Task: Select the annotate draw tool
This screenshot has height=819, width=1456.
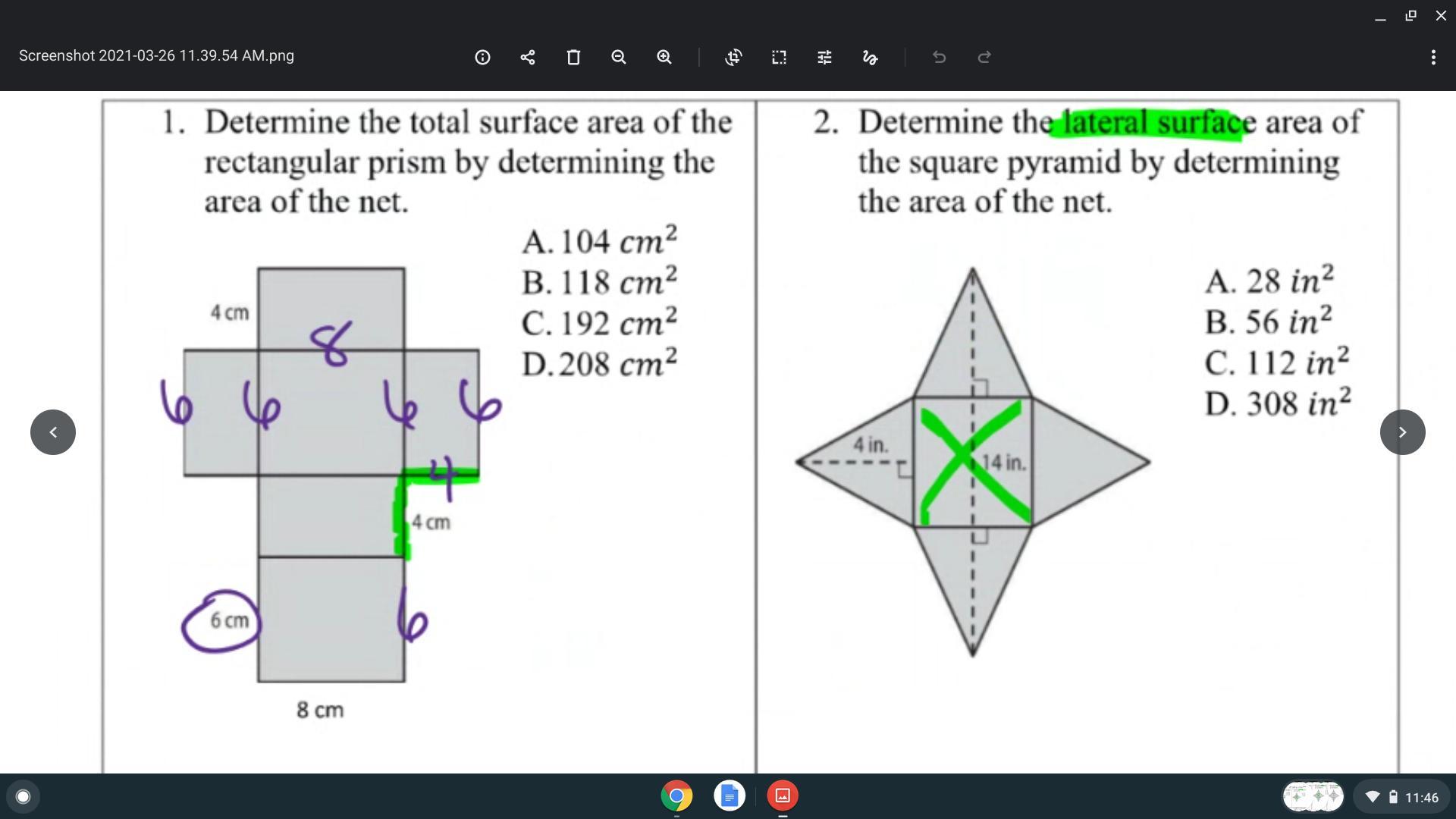Action: coord(870,57)
